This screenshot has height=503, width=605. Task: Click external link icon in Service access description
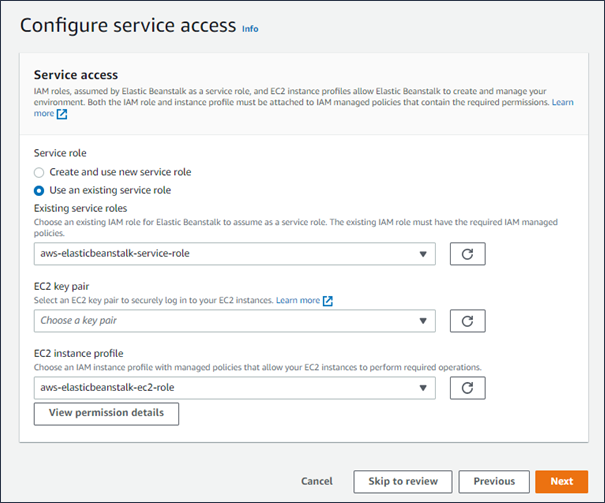(62, 114)
